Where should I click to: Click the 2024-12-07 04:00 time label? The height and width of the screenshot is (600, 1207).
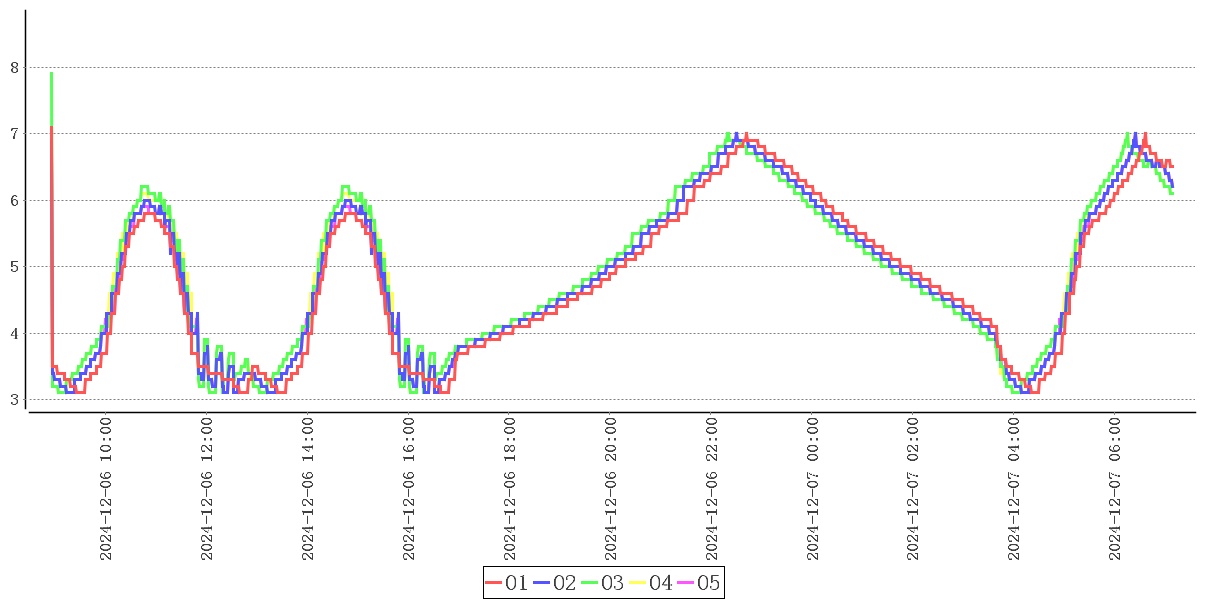[x=1014, y=490]
